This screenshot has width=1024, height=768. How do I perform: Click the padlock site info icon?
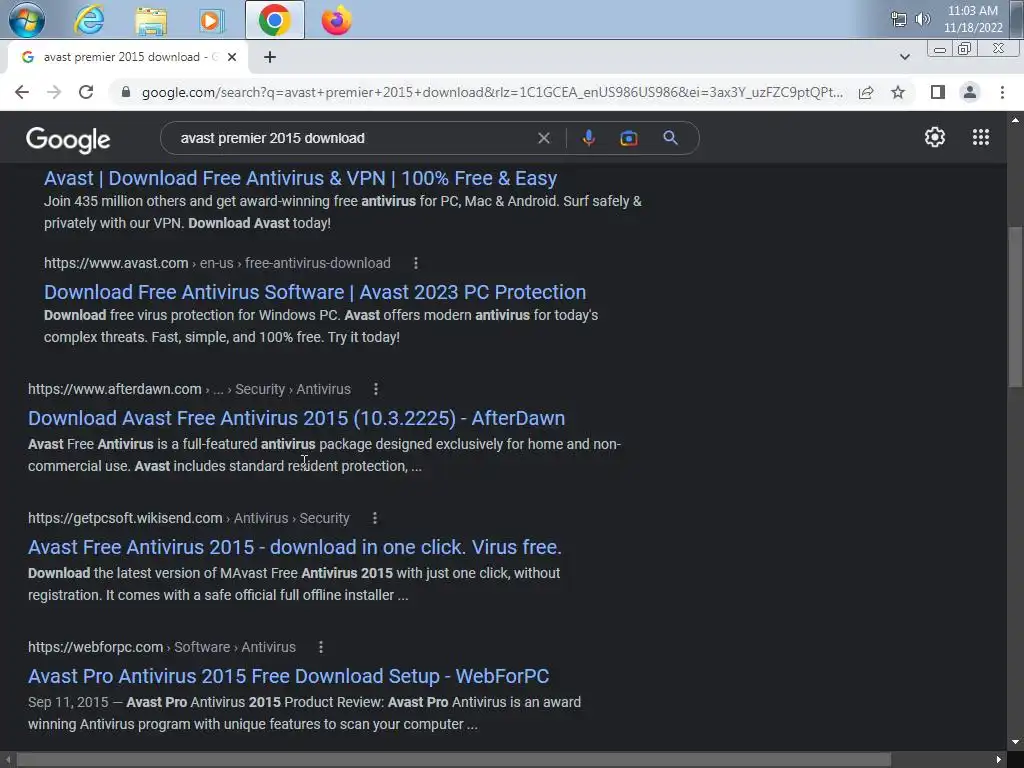(x=126, y=92)
